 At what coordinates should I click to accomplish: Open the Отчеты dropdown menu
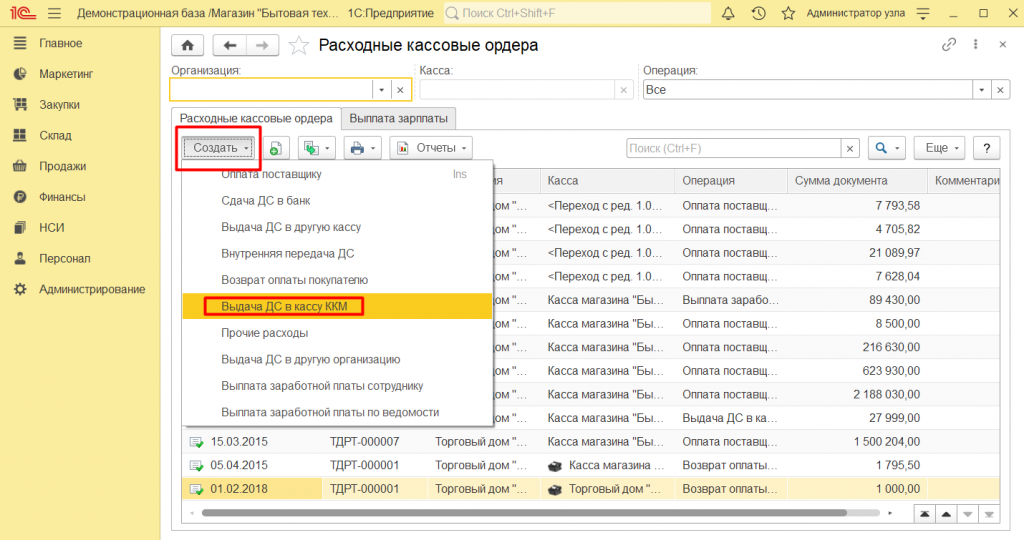tap(431, 148)
